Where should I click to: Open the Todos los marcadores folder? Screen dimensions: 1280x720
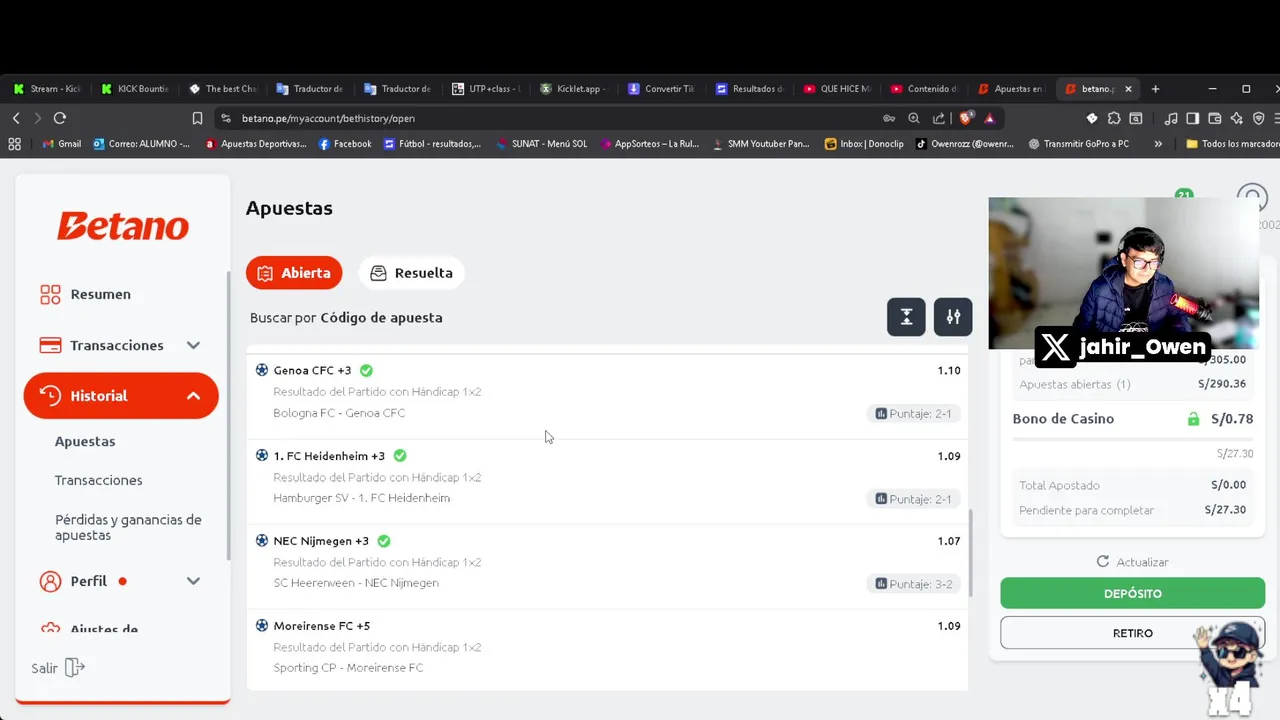pyautogui.click(x=1232, y=144)
